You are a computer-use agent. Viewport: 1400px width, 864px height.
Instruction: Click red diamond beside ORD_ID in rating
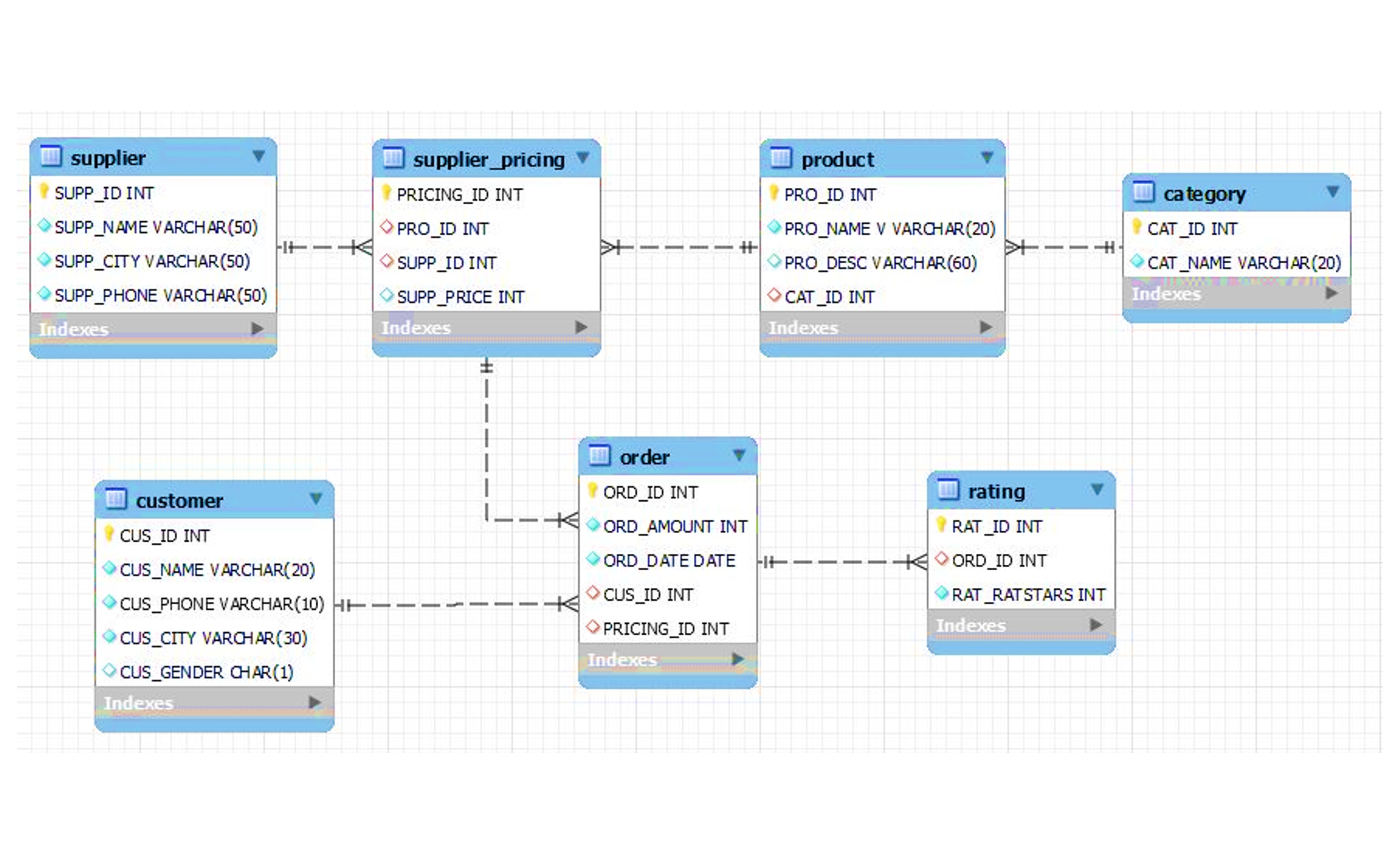tap(942, 559)
